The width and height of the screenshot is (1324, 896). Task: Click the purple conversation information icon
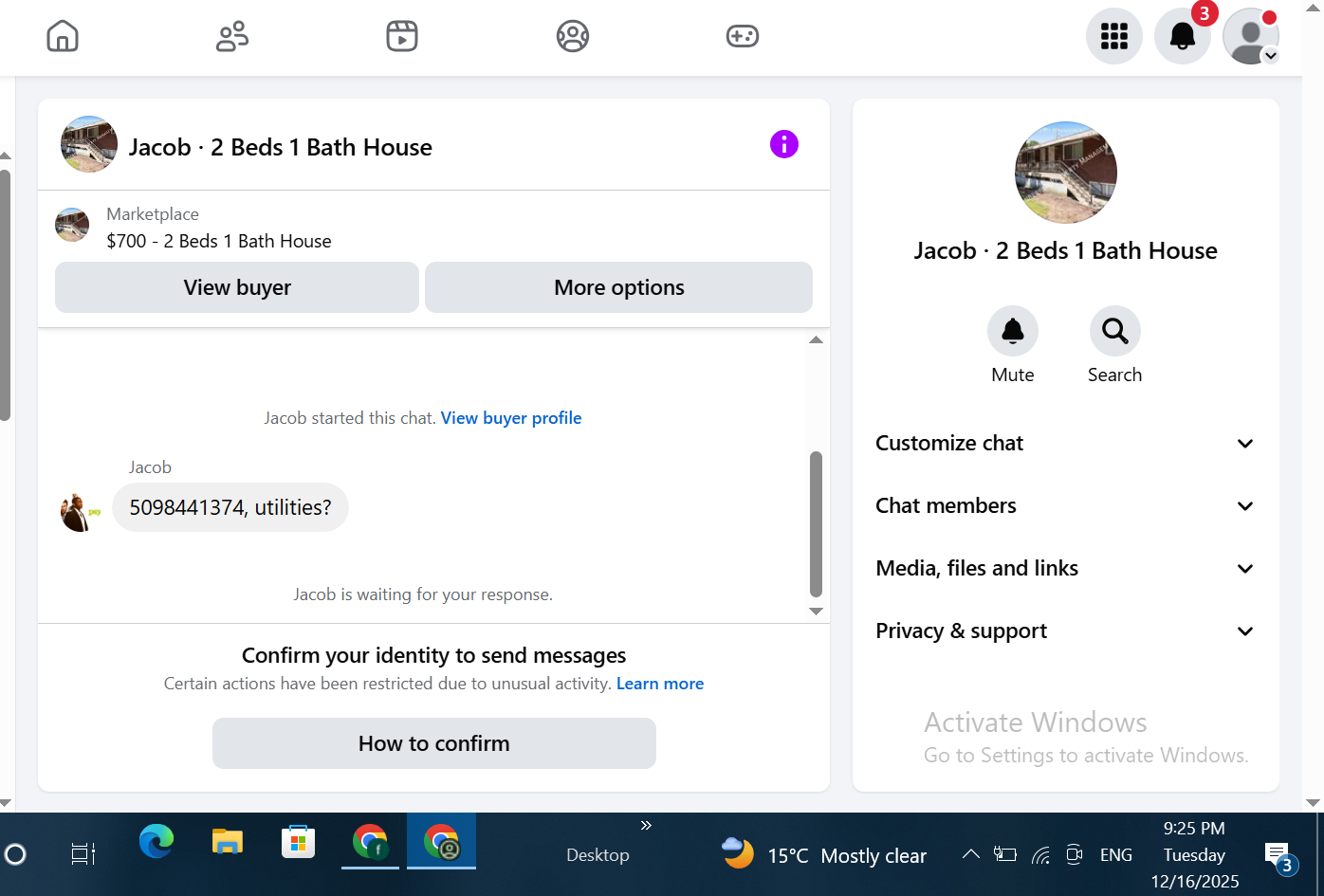pos(784,144)
